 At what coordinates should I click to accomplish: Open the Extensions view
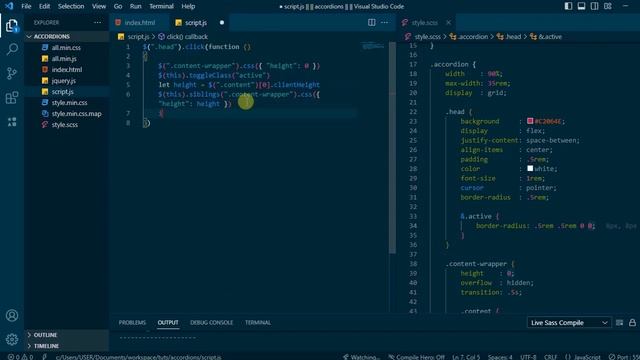[12, 98]
